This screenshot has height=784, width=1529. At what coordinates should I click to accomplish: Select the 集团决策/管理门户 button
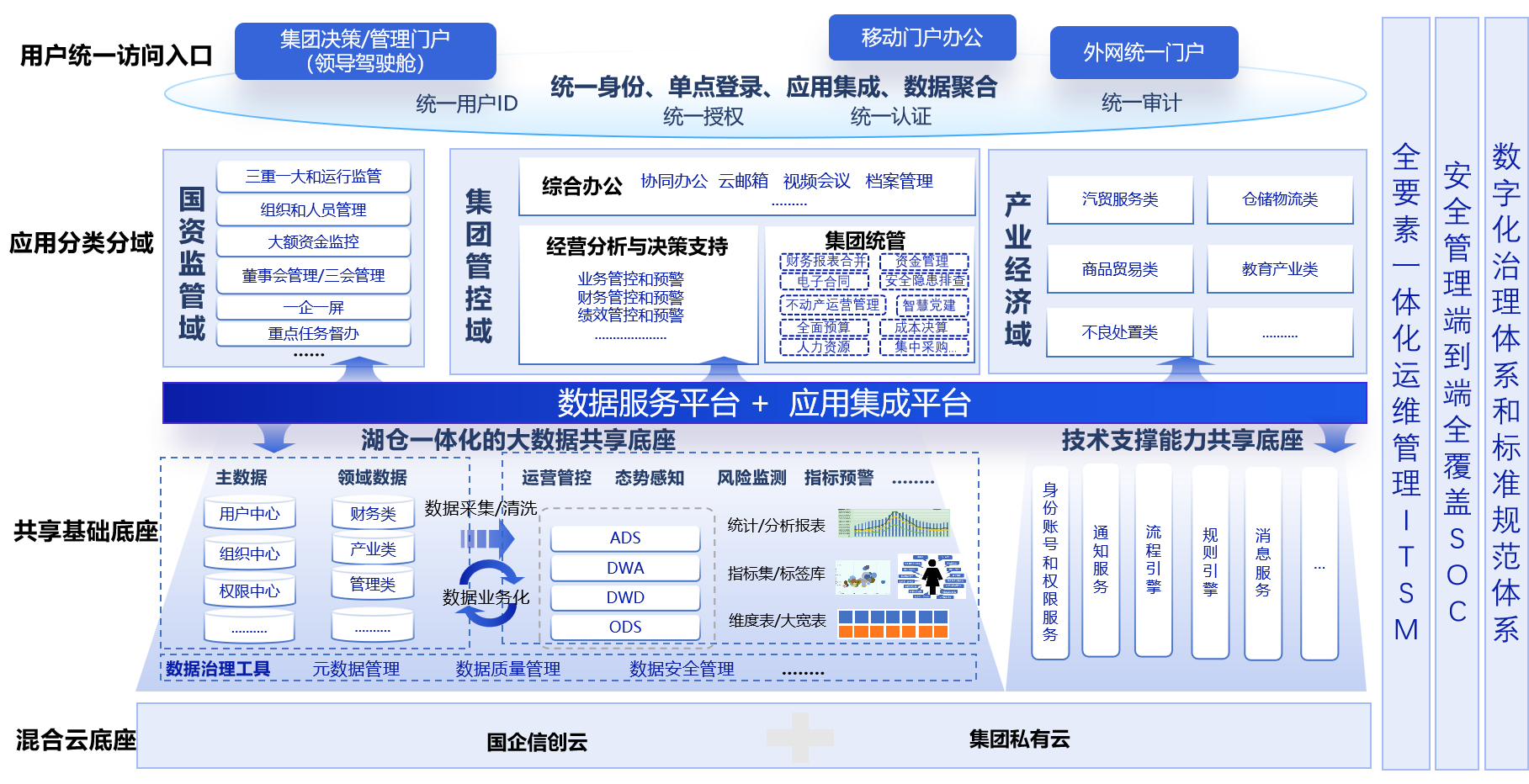(365, 51)
